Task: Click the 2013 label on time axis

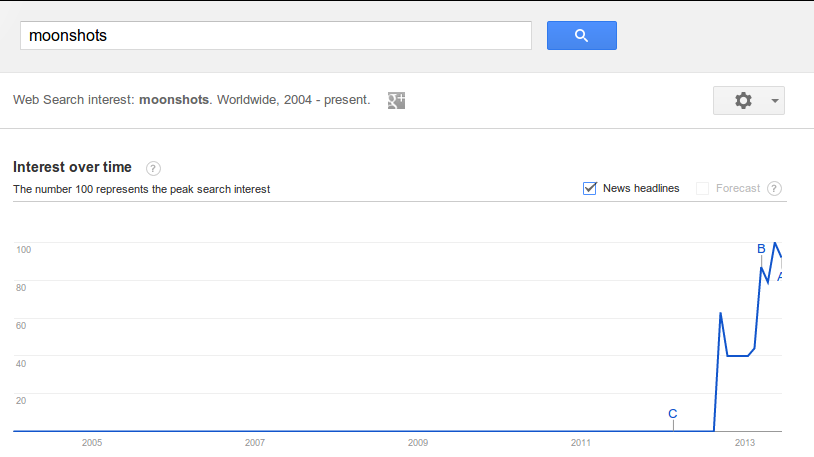Action: (x=744, y=442)
